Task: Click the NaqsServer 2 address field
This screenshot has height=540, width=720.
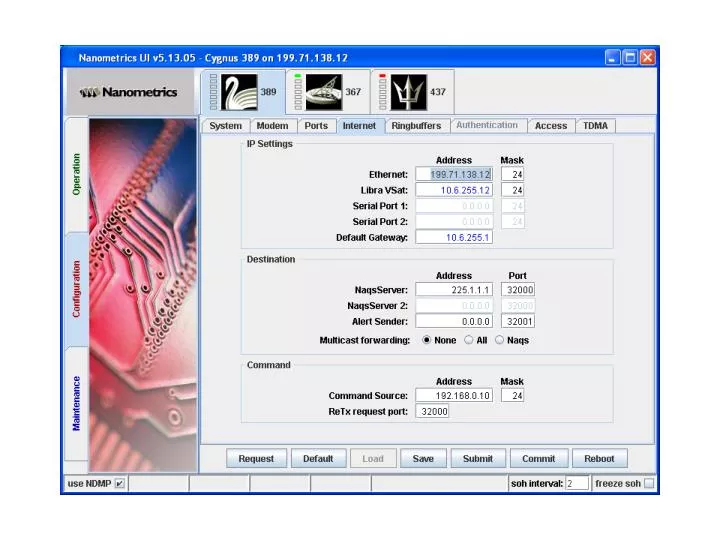Action: point(454,306)
